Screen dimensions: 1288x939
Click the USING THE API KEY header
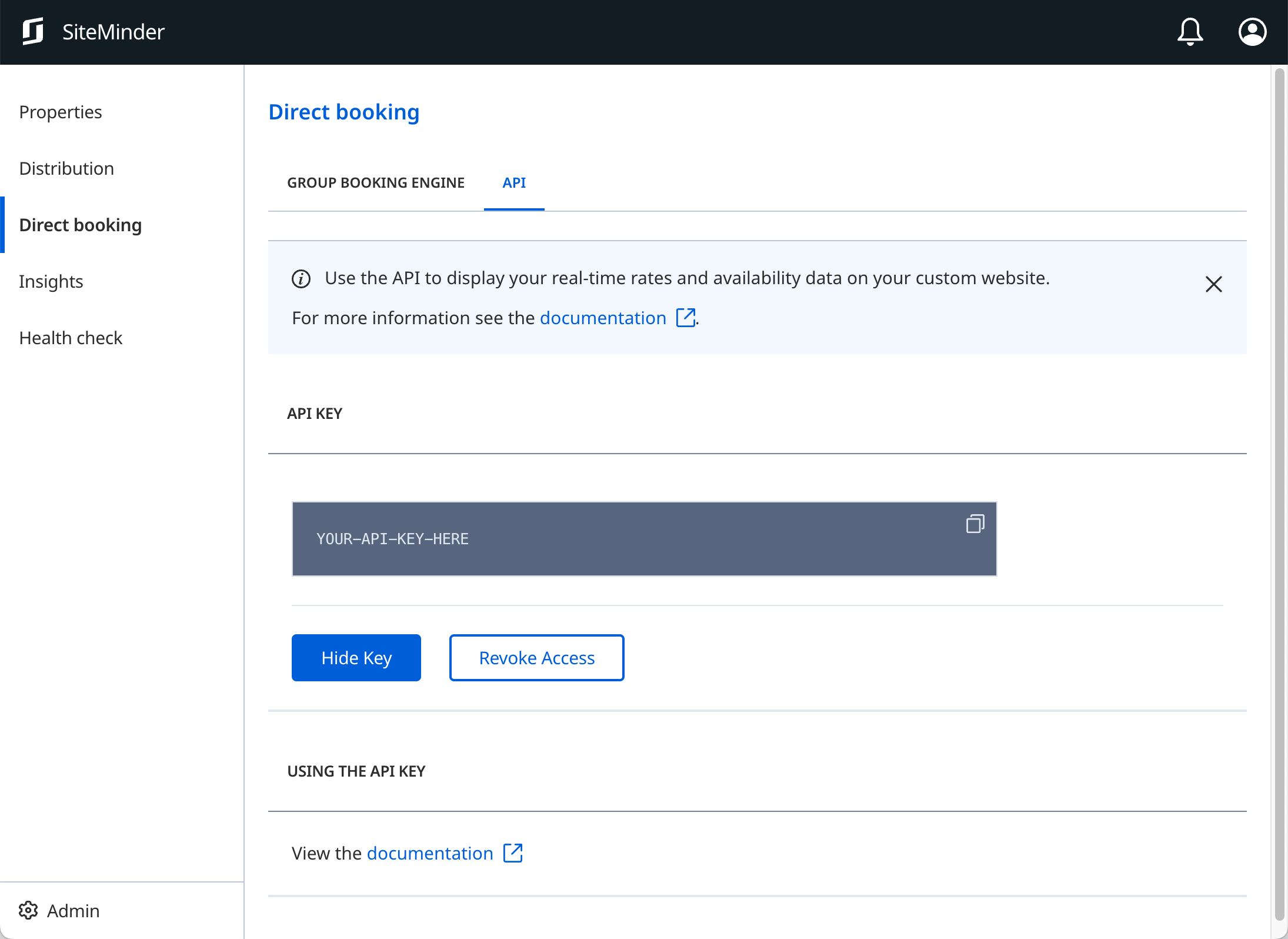pyautogui.click(x=356, y=771)
